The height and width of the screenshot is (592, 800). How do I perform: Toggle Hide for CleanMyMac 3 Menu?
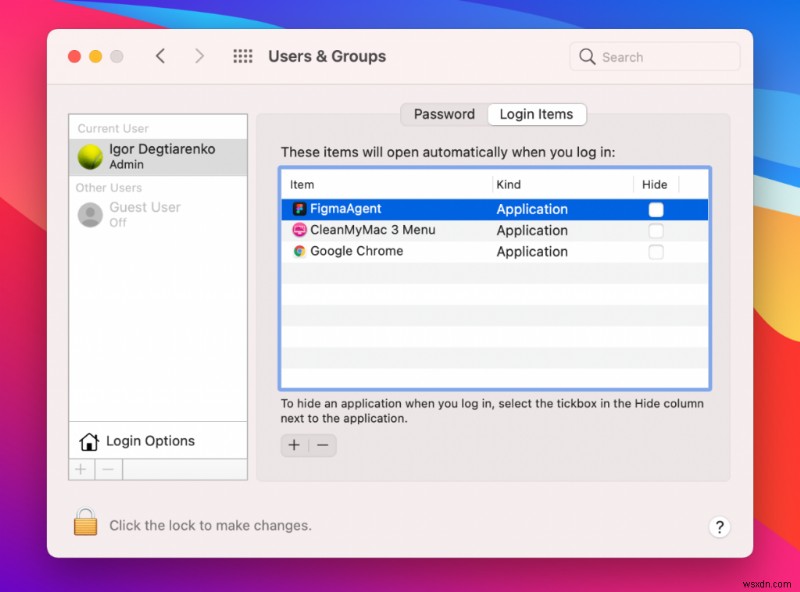click(656, 230)
